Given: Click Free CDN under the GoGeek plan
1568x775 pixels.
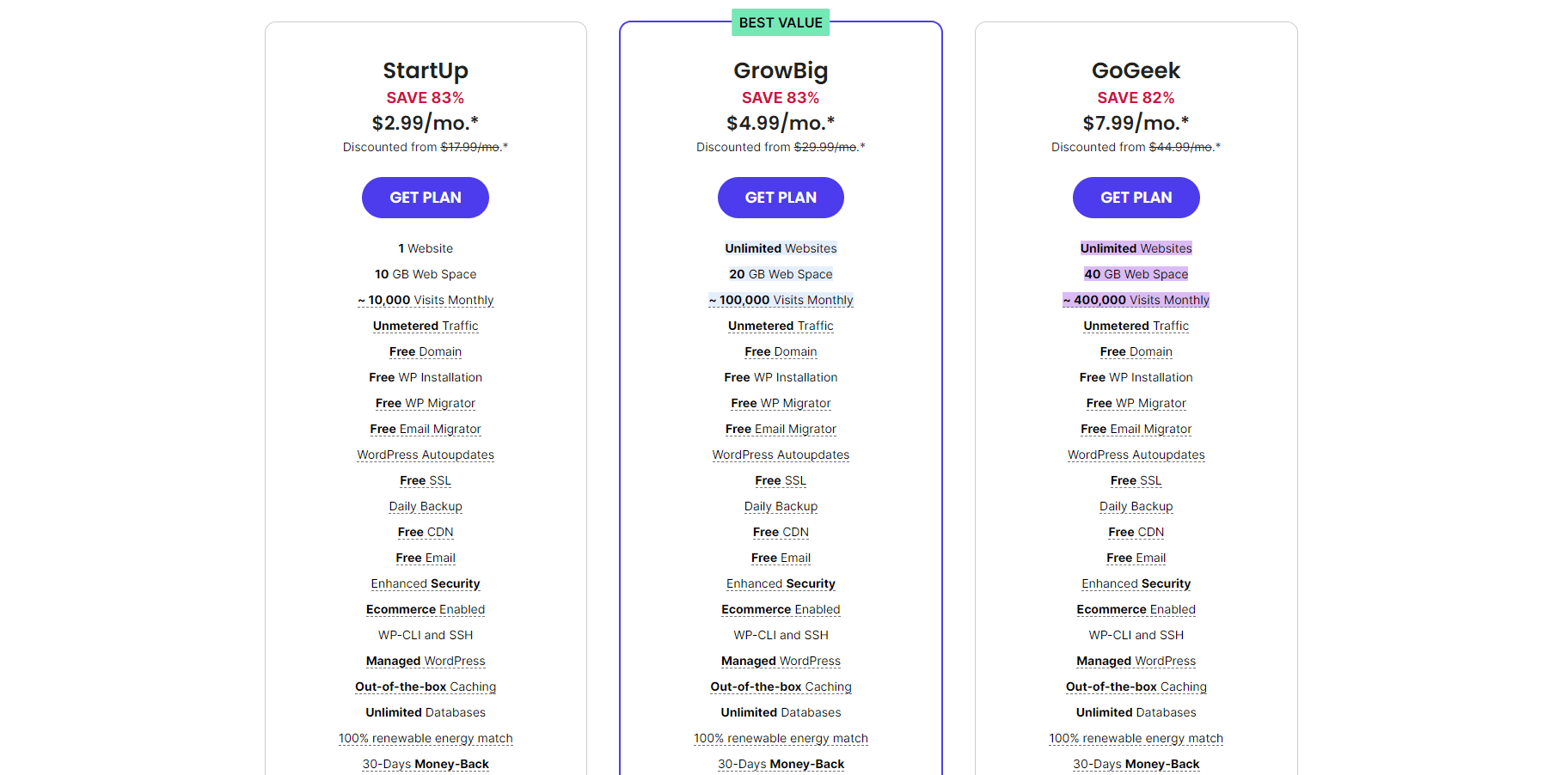Looking at the screenshot, I should (1136, 532).
